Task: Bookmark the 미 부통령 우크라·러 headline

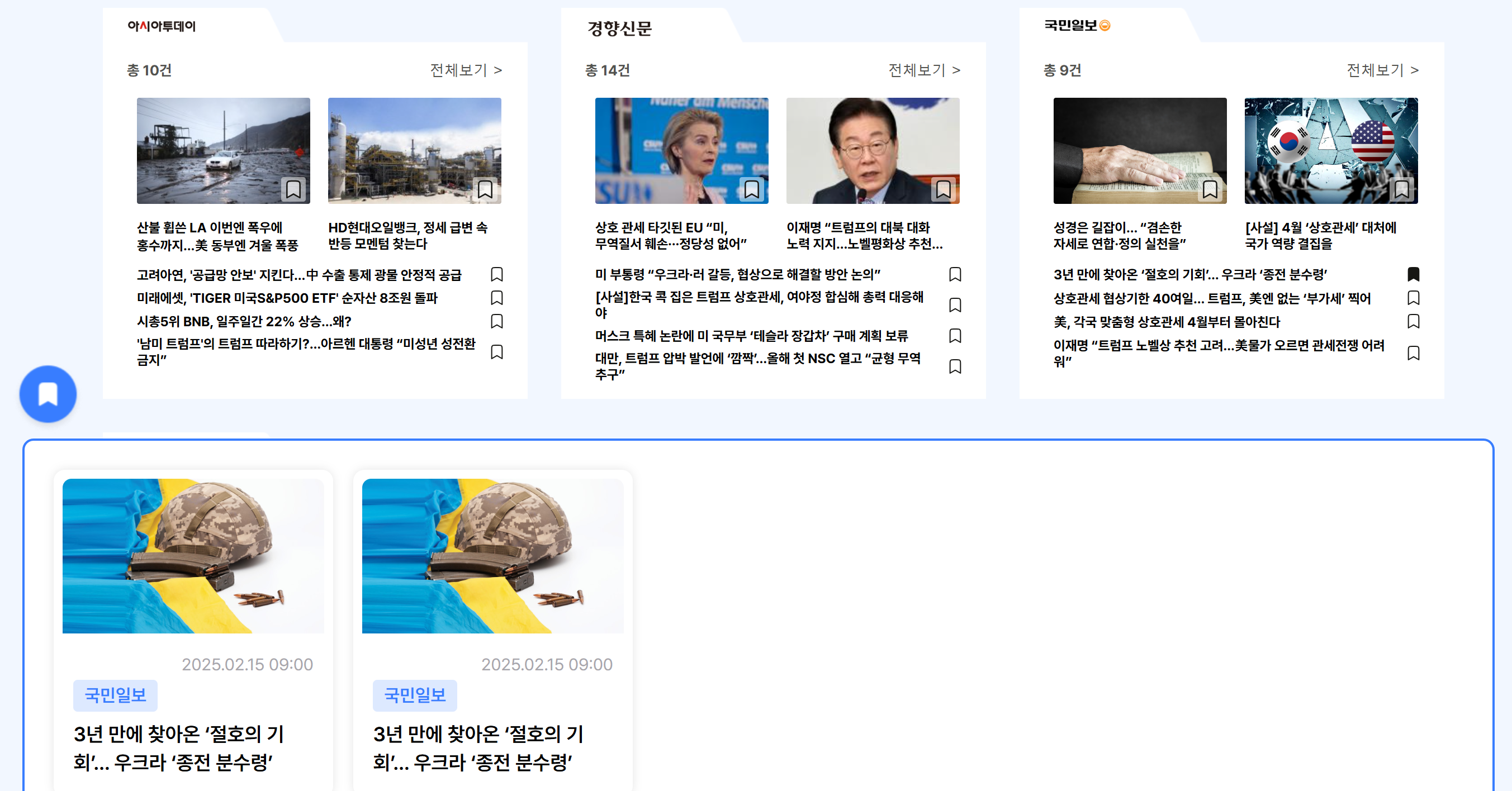Action: coord(955,274)
